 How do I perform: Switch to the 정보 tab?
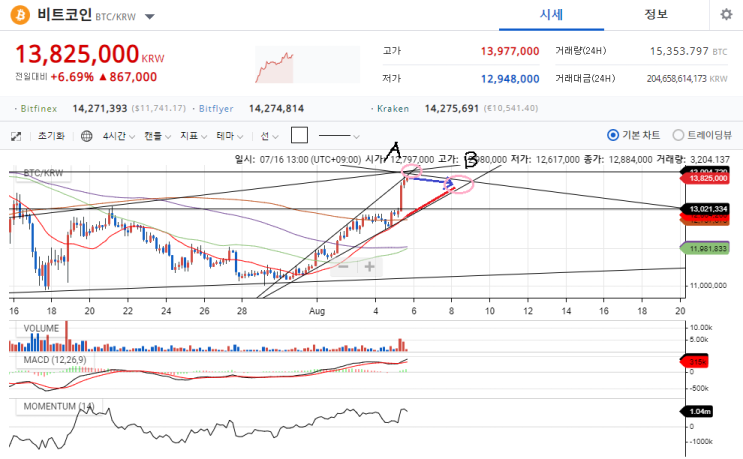656,15
